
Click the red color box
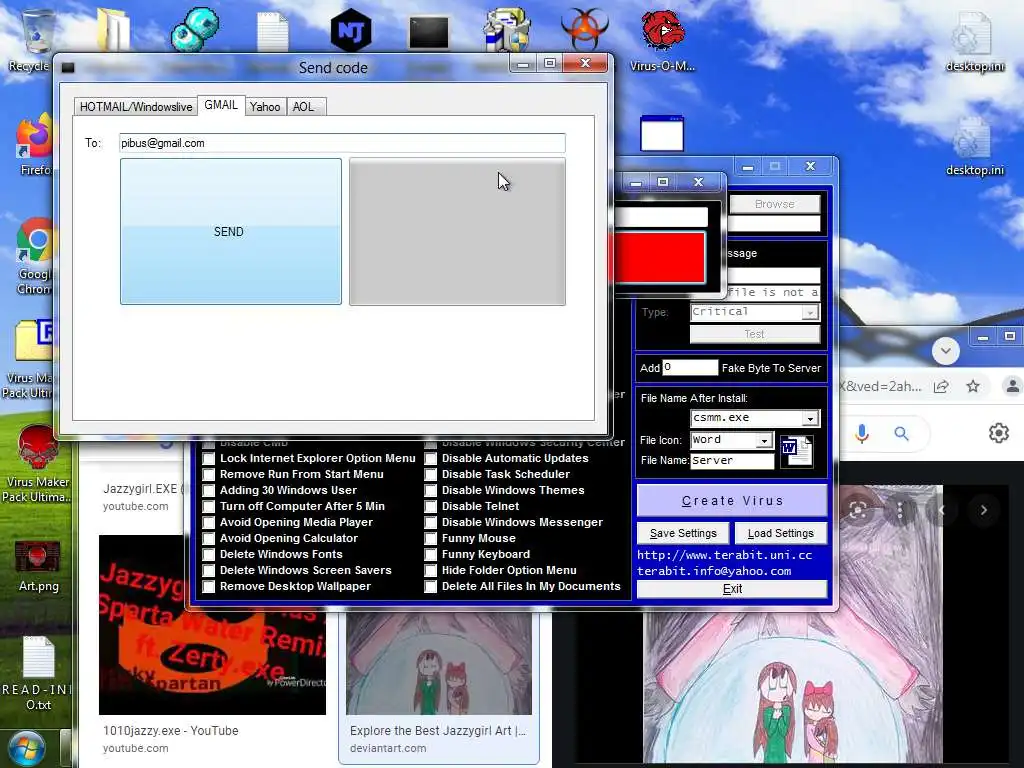(x=657, y=257)
